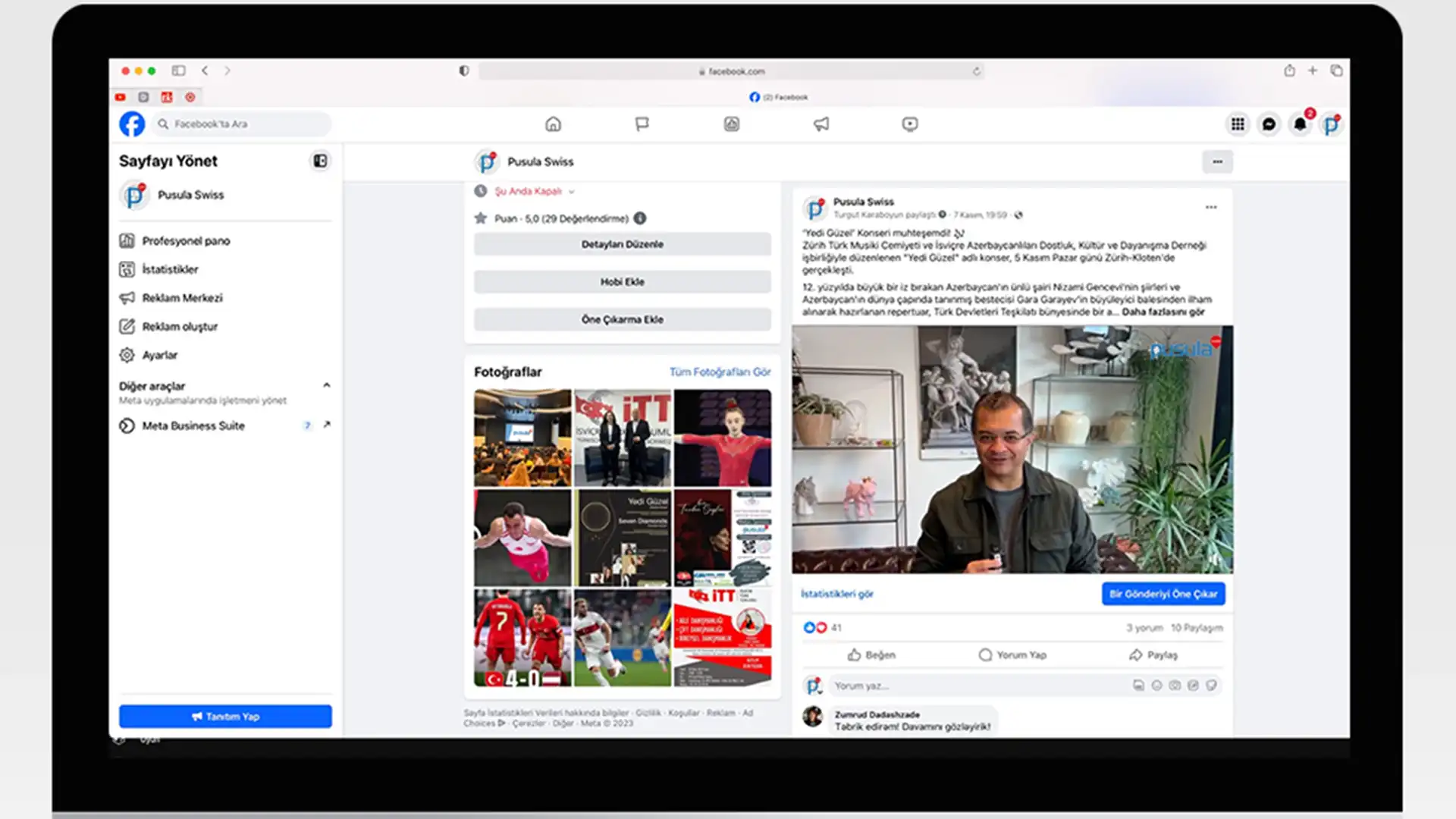
Task: Open the notifications bell icon
Action: click(1300, 124)
